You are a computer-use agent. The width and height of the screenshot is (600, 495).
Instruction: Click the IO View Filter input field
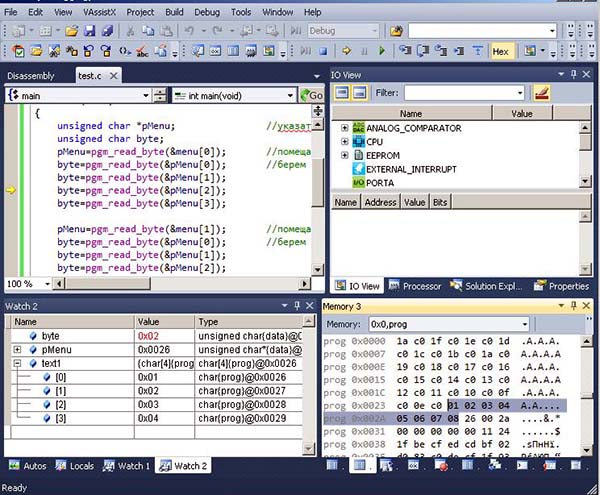tap(459, 93)
